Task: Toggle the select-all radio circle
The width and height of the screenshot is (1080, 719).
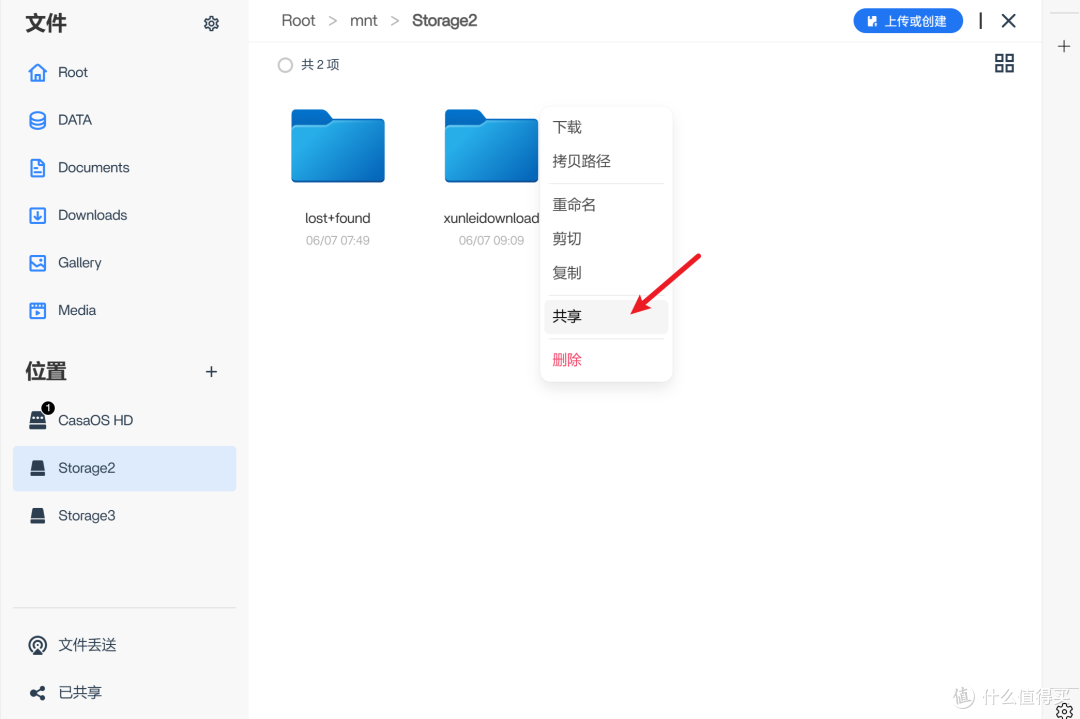Action: tap(285, 65)
